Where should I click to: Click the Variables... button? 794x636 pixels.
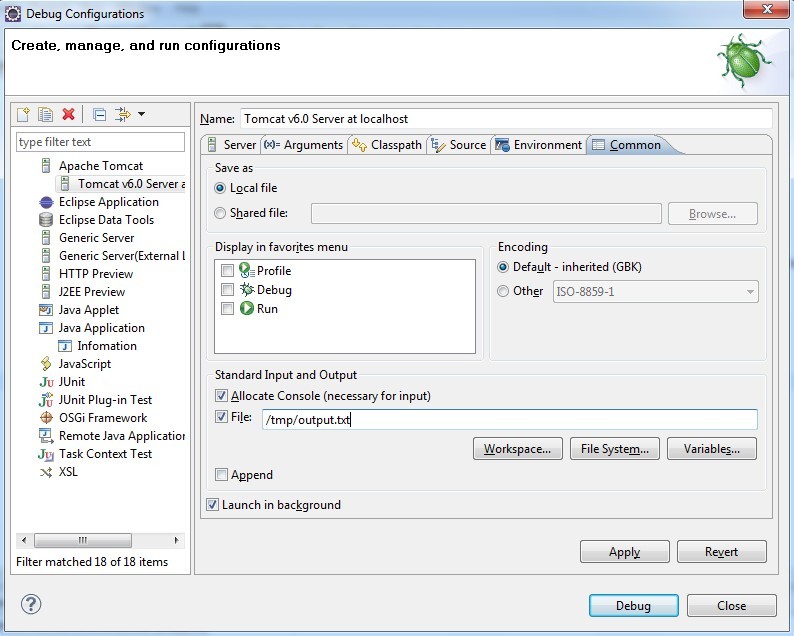coord(712,449)
